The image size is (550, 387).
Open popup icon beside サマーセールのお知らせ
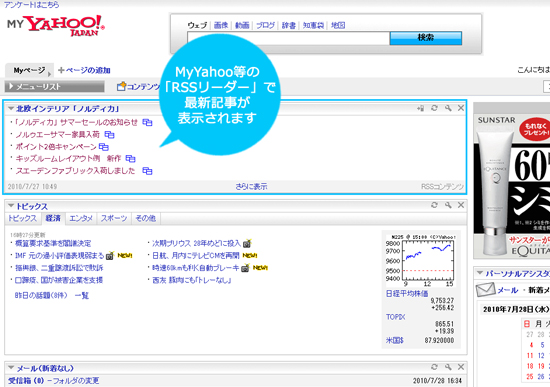tap(147, 122)
